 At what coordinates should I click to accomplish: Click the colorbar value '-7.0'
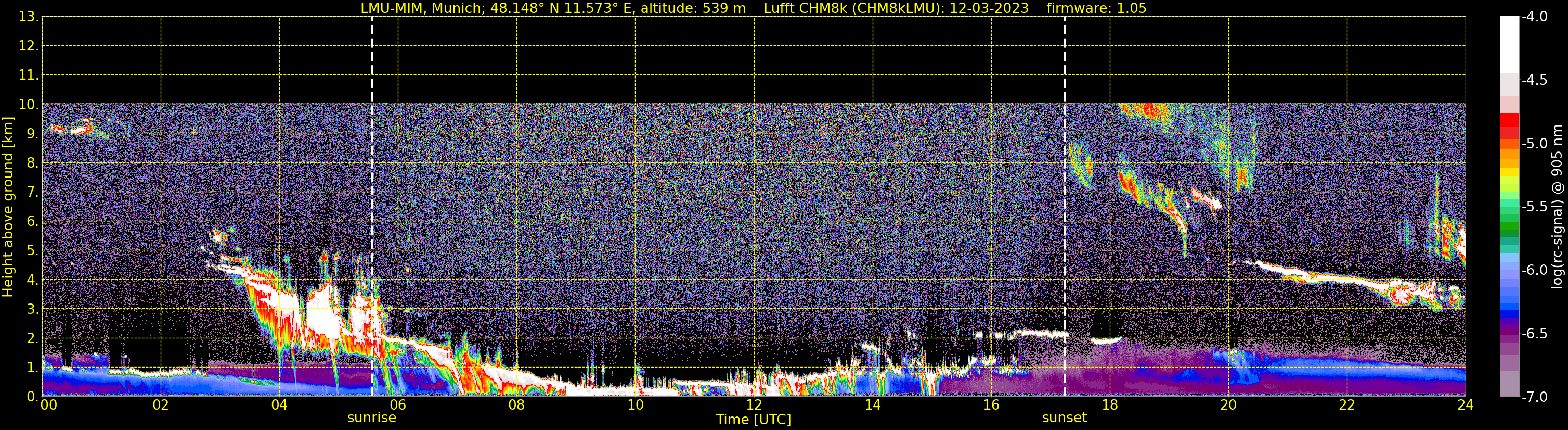tap(1534, 397)
